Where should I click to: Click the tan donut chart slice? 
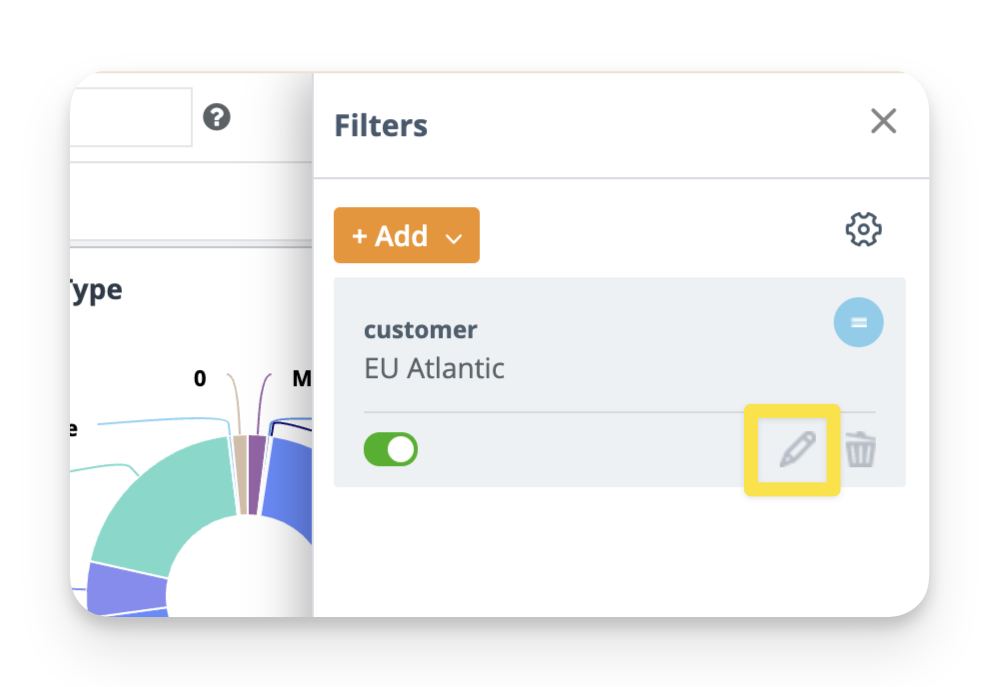click(240, 475)
